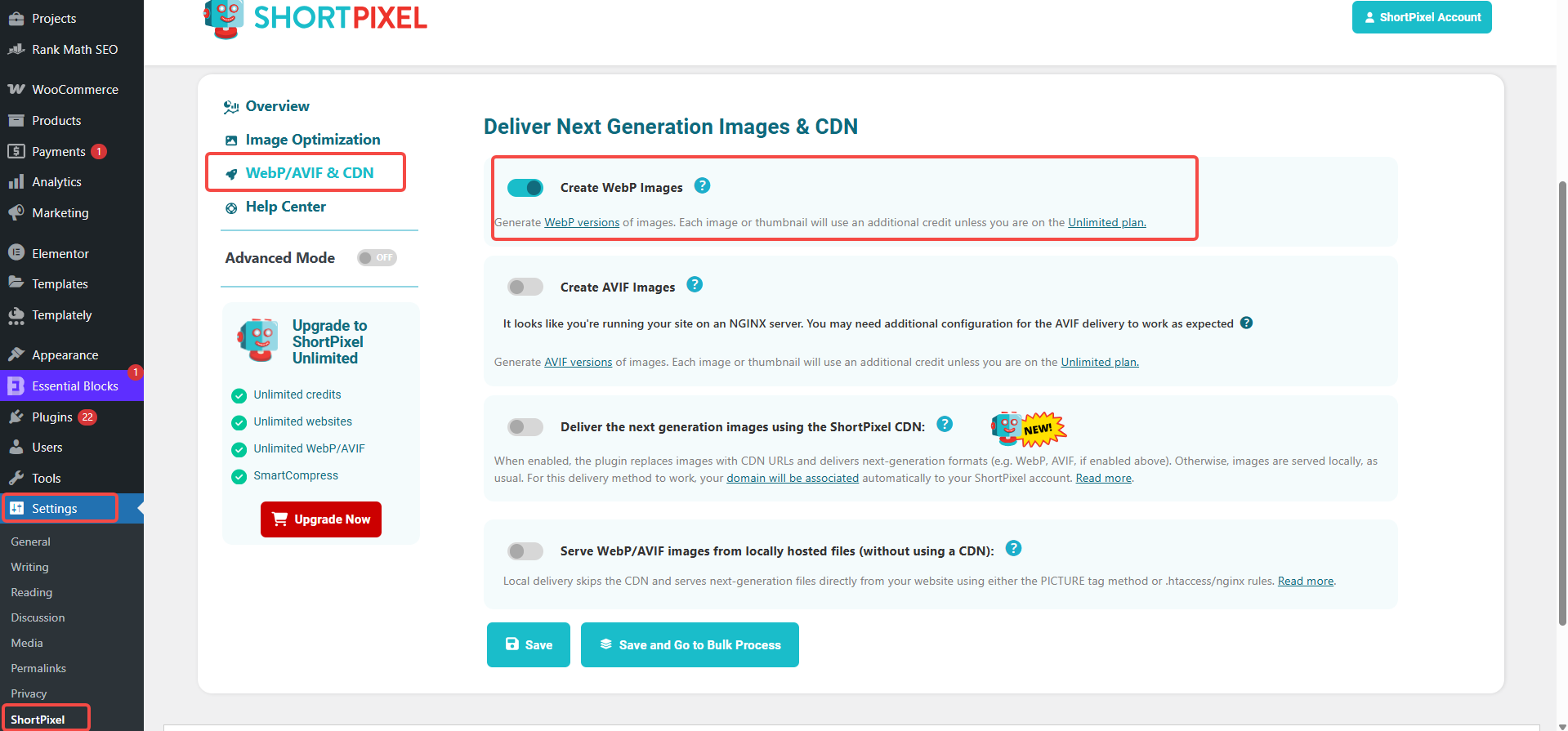Open help tooltip for Create AVIF Images
The width and height of the screenshot is (1568, 731).
click(x=695, y=284)
